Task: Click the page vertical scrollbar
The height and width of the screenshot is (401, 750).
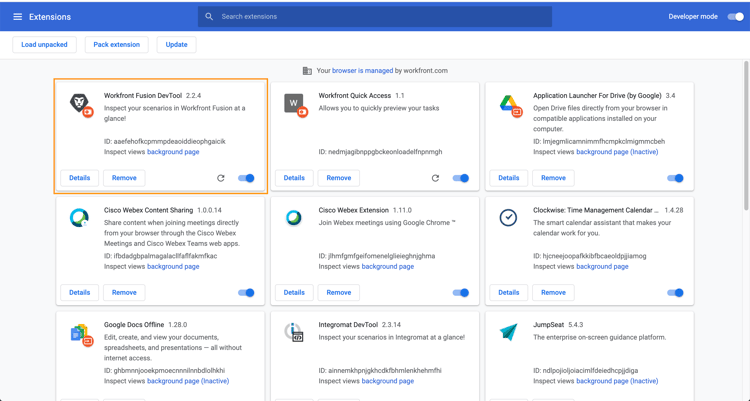Action: click(x=746, y=136)
